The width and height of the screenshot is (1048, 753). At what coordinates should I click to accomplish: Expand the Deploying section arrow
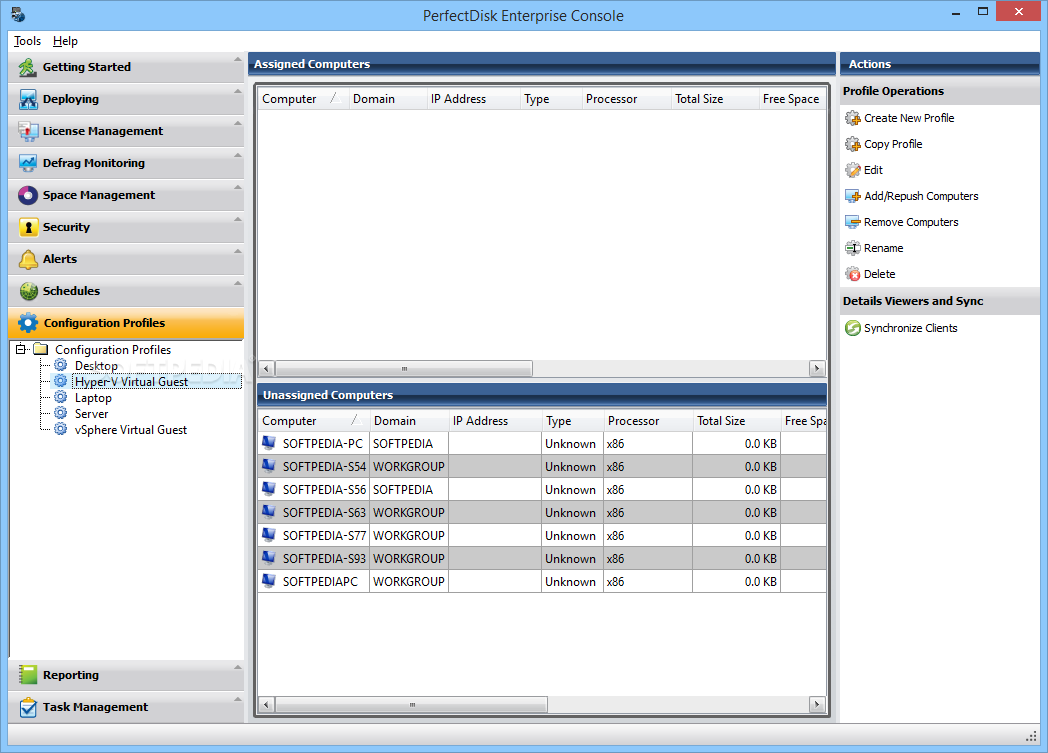tap(237, 92)
